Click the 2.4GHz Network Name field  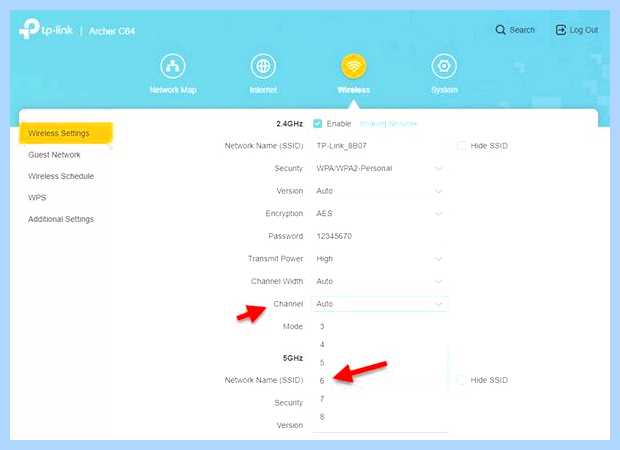[380, 146]
